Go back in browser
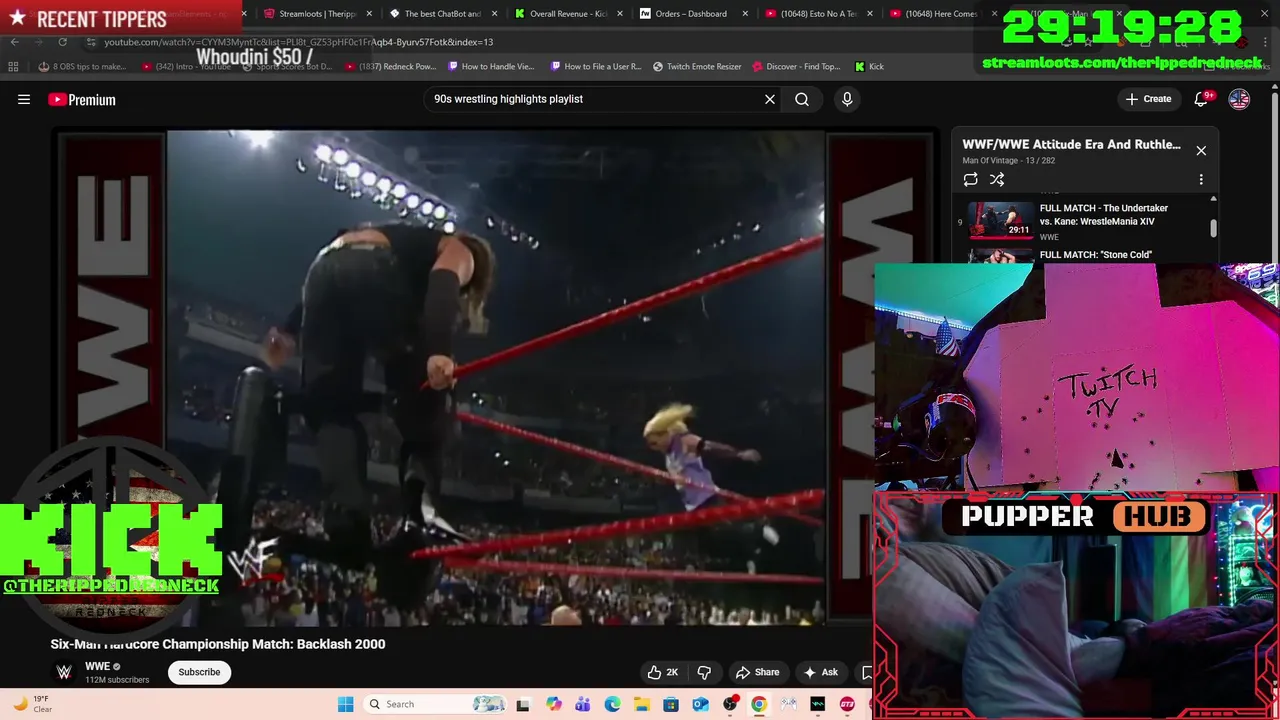 14,42
